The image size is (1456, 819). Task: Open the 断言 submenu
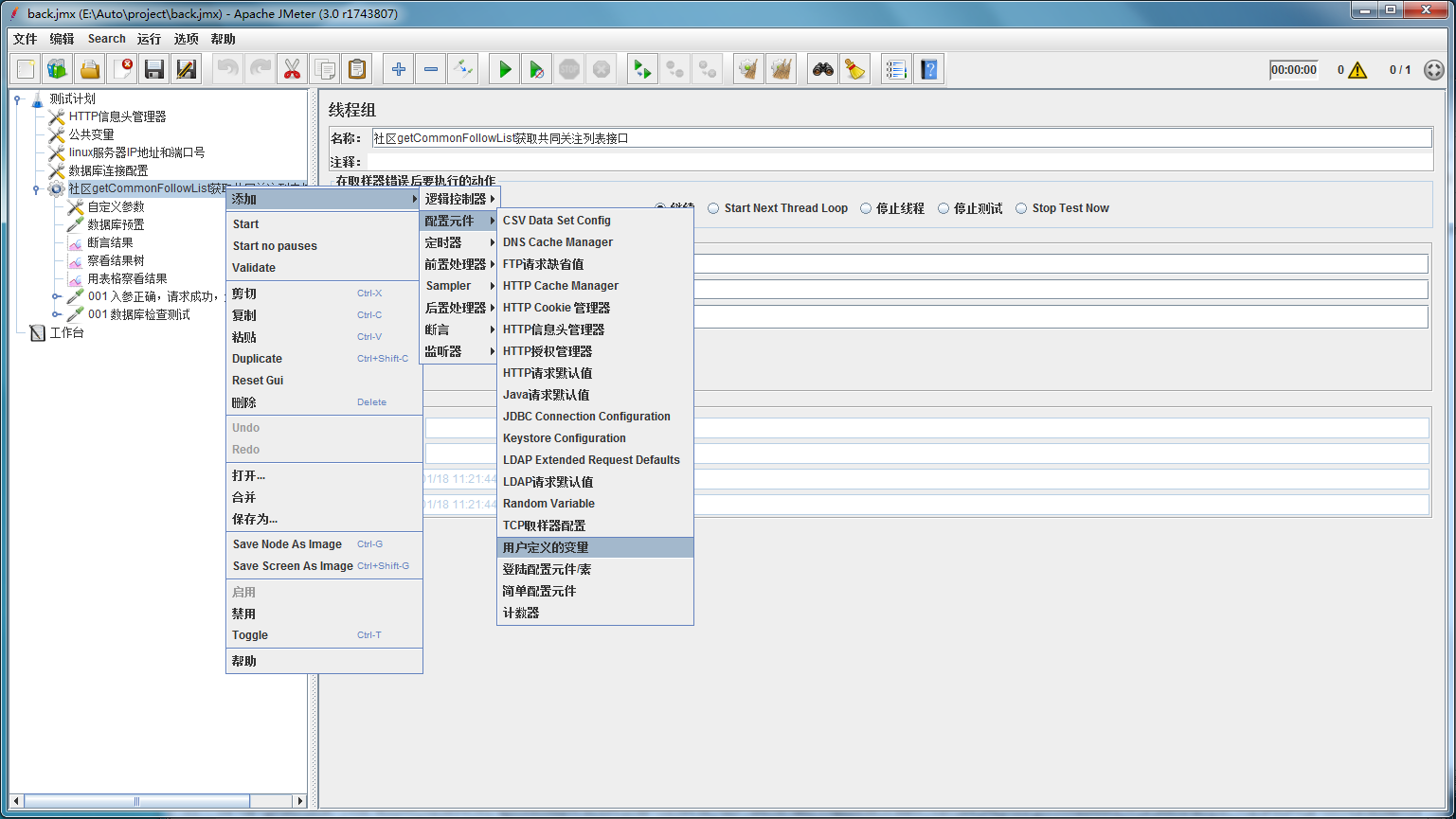[x=459, y=329]
